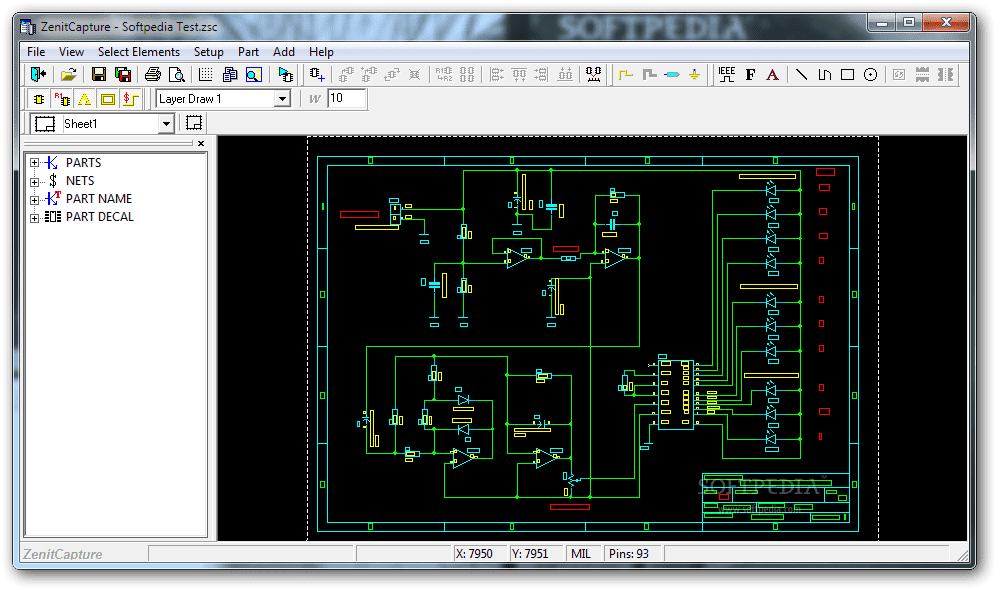Click the W width input field

click(x=346, y=99)
